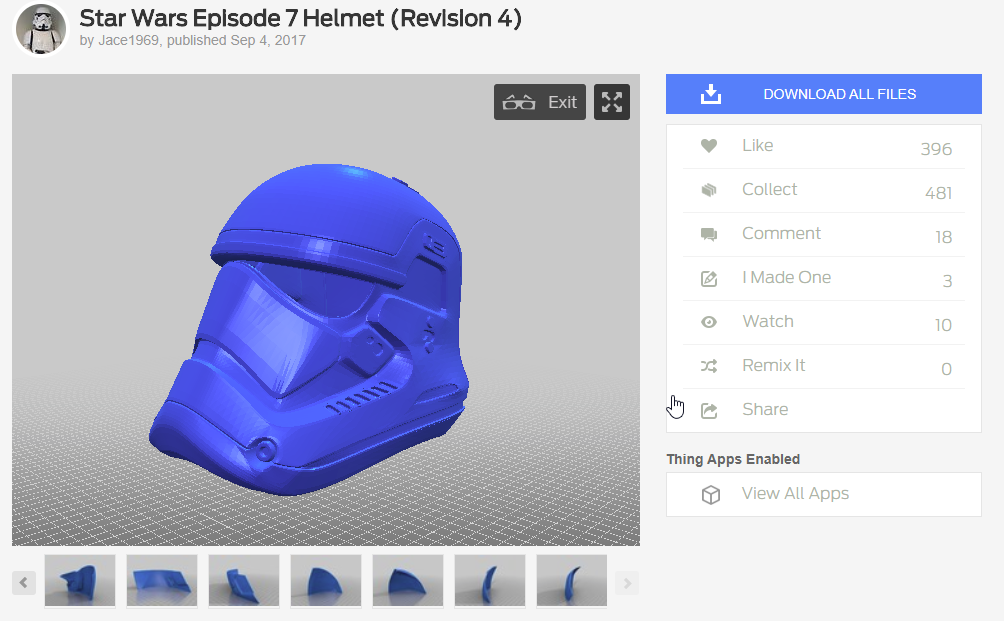Select the second thumbnail showing flat panel
The height and width of the screenshot is (621, 1004).
click(162, 581)
